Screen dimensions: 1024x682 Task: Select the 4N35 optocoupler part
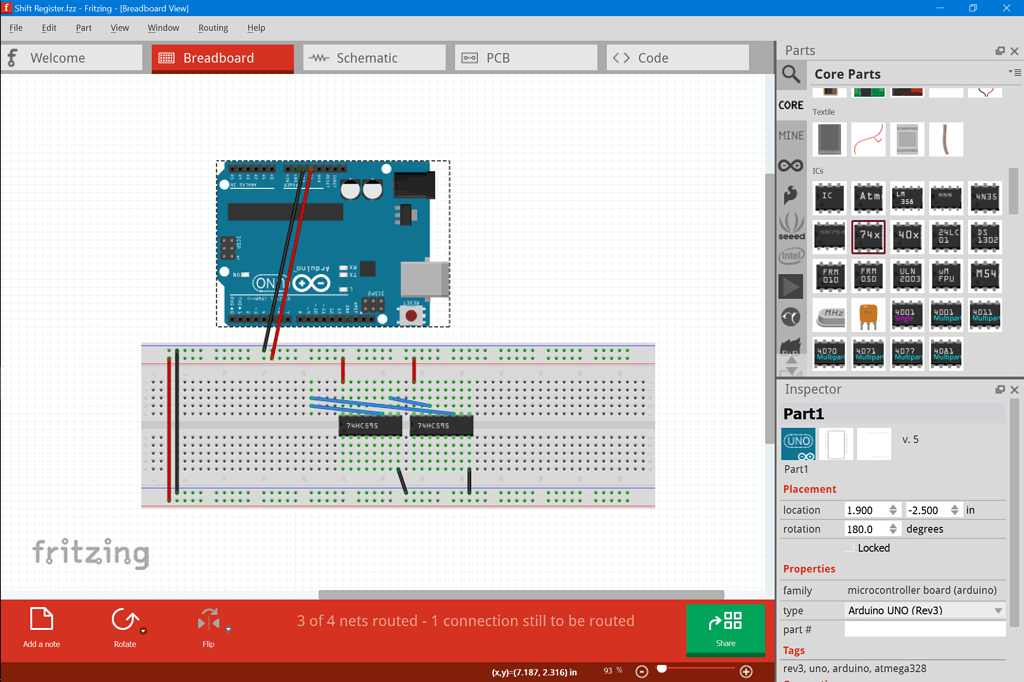[x=985, y=198]
